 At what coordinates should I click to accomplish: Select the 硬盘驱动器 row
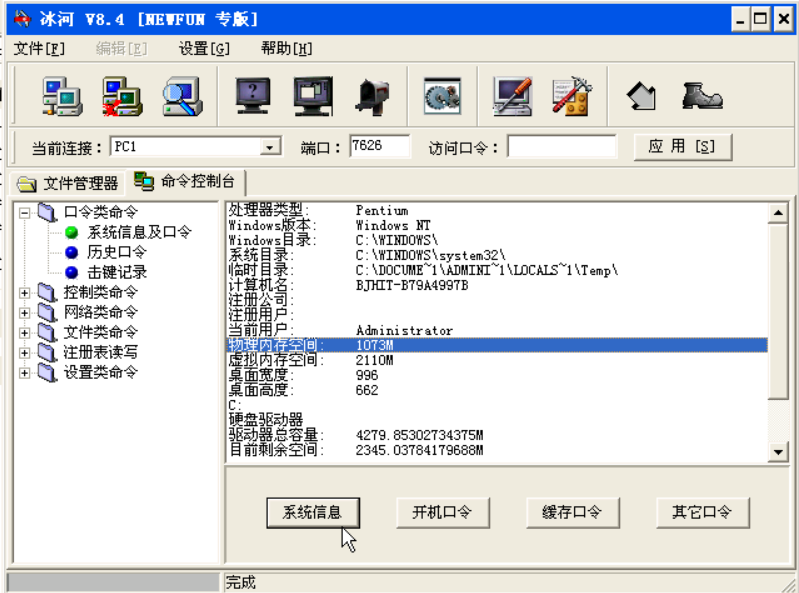pos(497,421)
